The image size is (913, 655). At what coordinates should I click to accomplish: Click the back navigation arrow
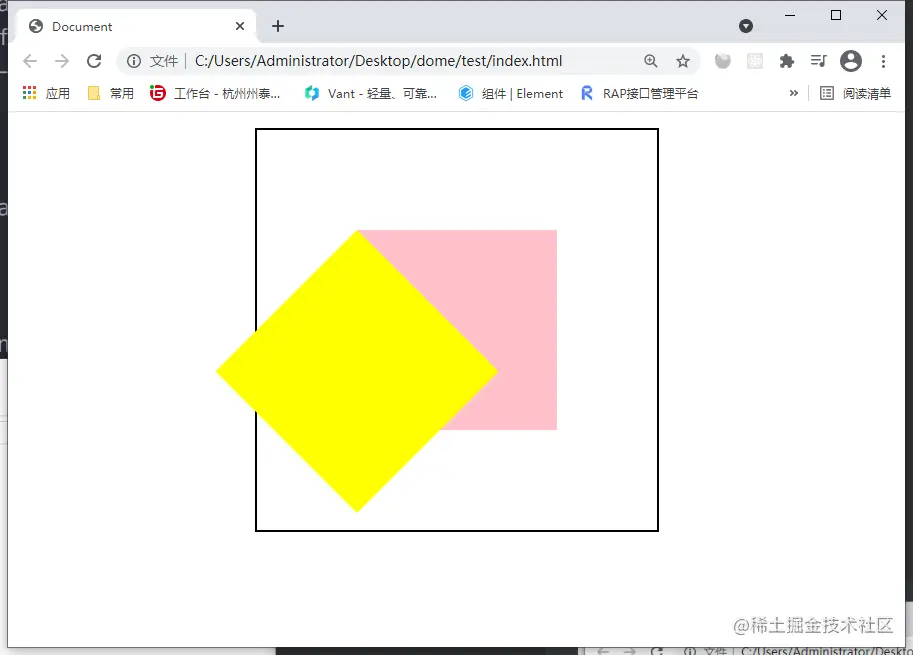30,61
